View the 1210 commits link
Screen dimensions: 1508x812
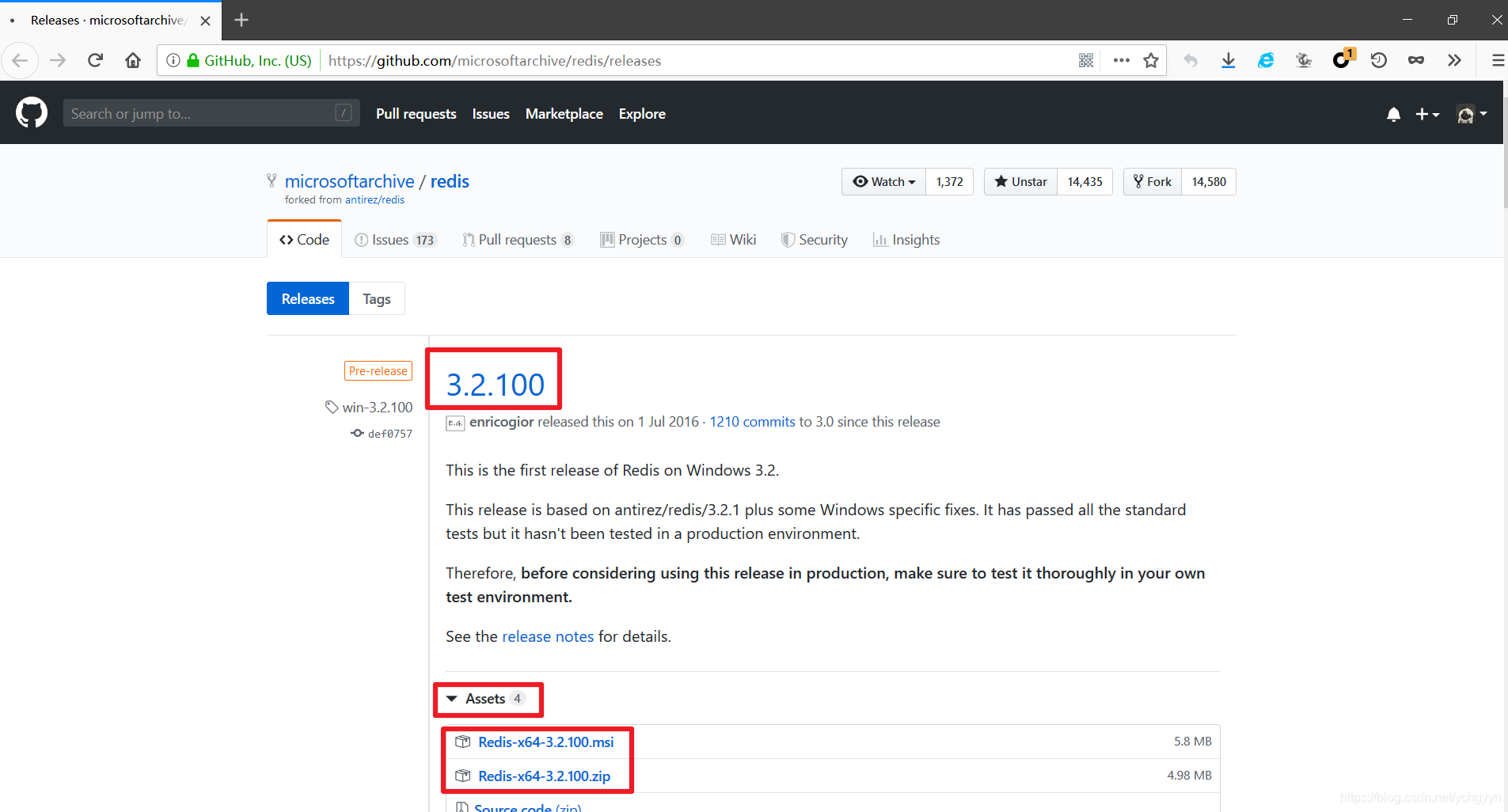(x=752, y=422)
